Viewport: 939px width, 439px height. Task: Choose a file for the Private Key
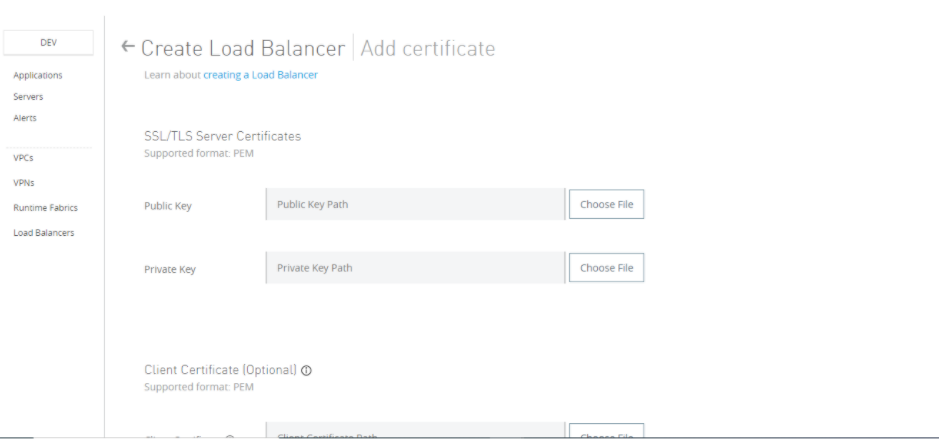(x=606, y=268)
